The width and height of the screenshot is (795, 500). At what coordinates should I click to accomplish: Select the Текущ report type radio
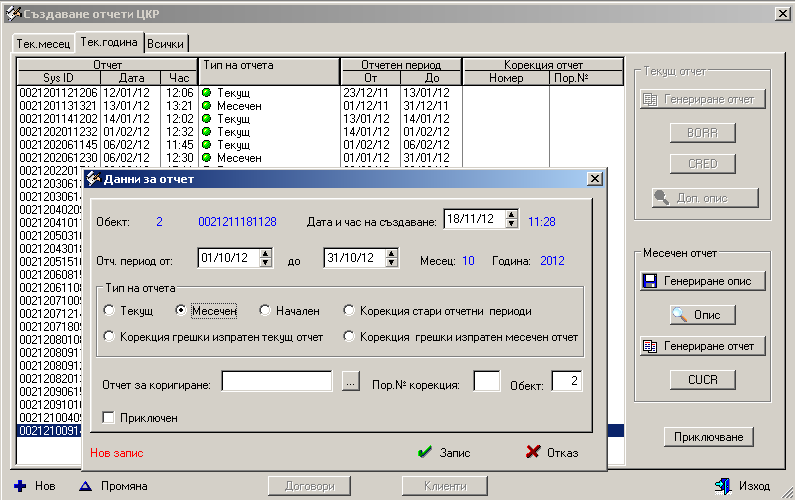(109, 310)
